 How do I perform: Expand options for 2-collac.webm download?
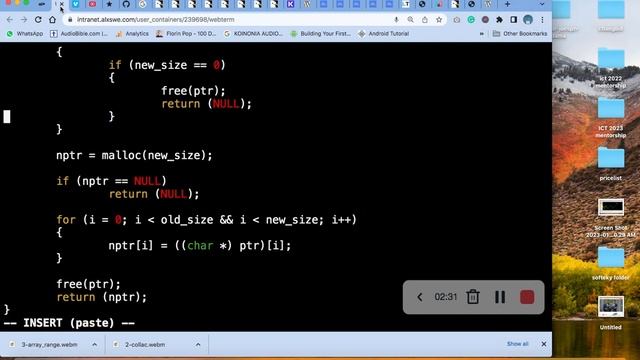click(x=198, y=344)
